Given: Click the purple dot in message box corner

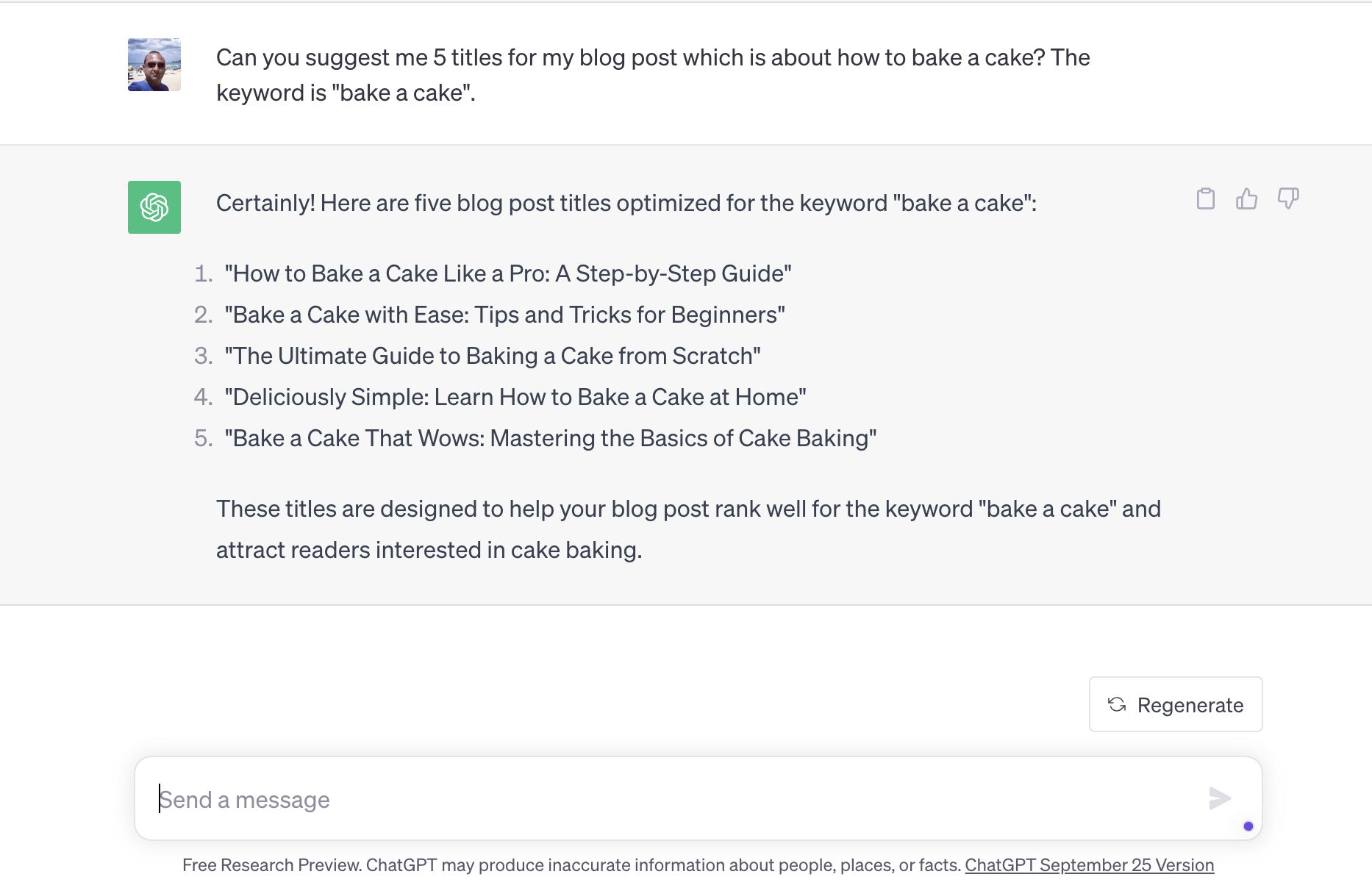Looking at the screenshot, I should click(x=1248, y=826).
